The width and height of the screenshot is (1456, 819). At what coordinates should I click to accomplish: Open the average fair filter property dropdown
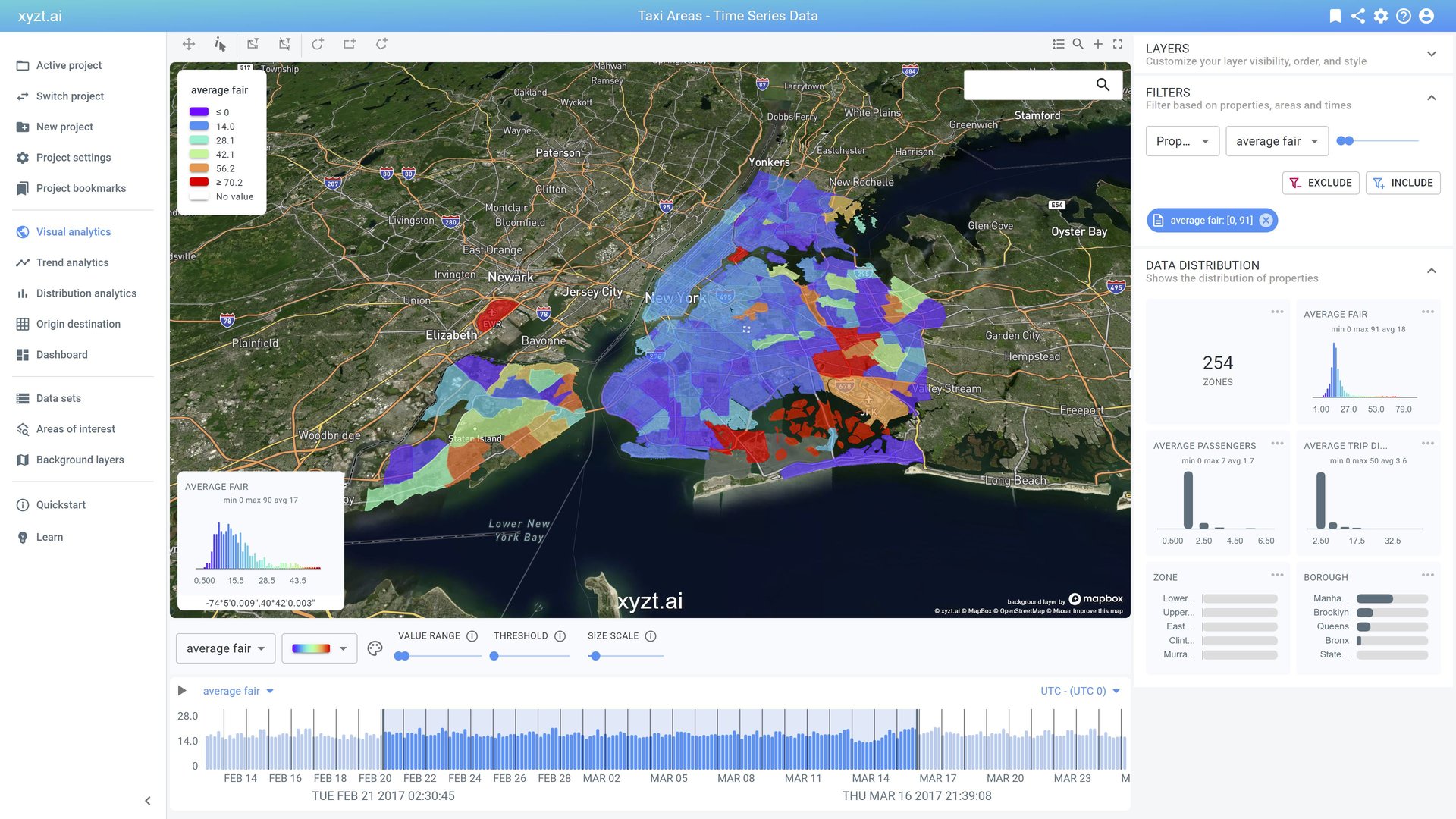click(1276, 141)
